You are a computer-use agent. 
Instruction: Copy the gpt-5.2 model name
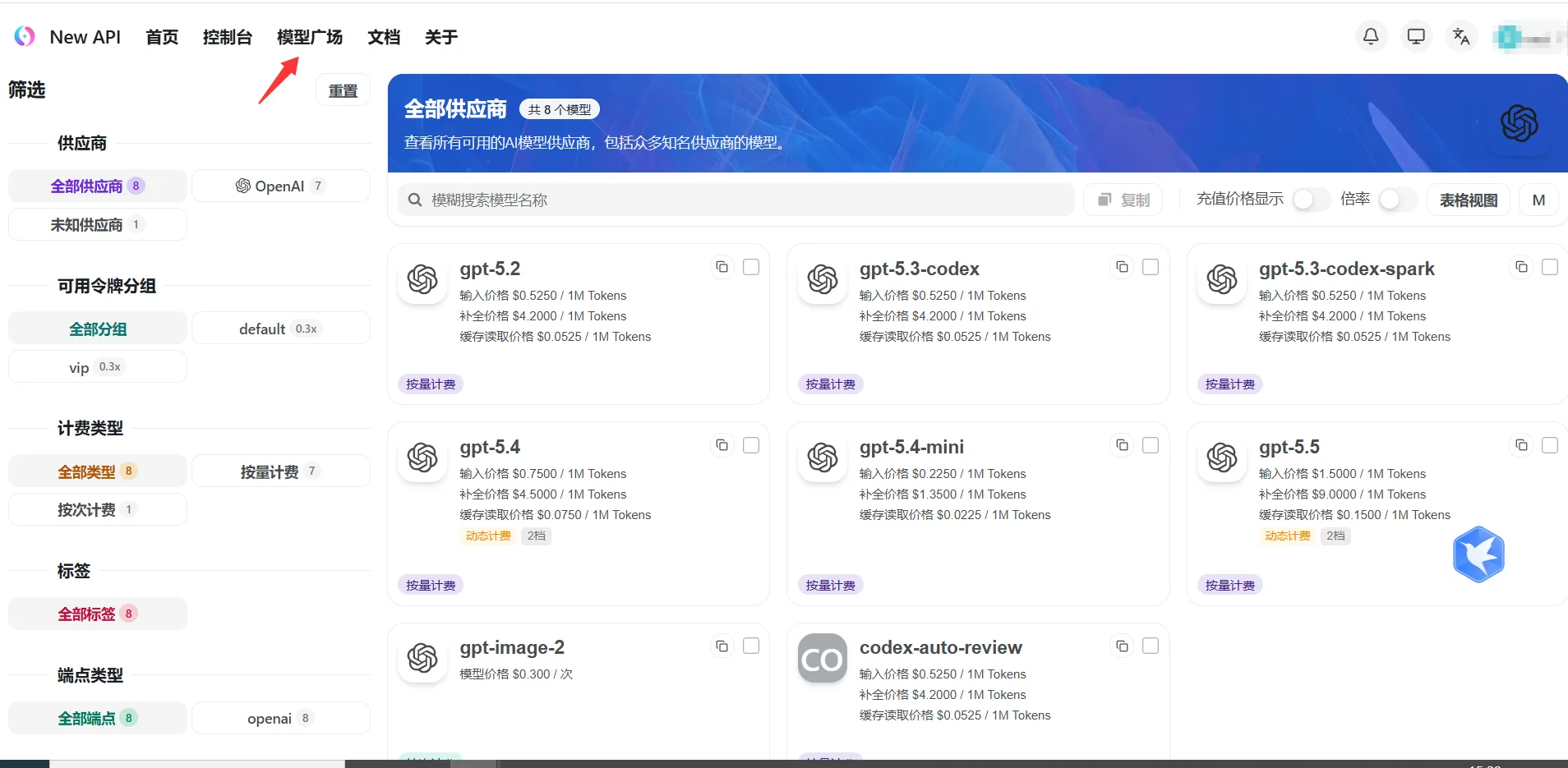722,267
